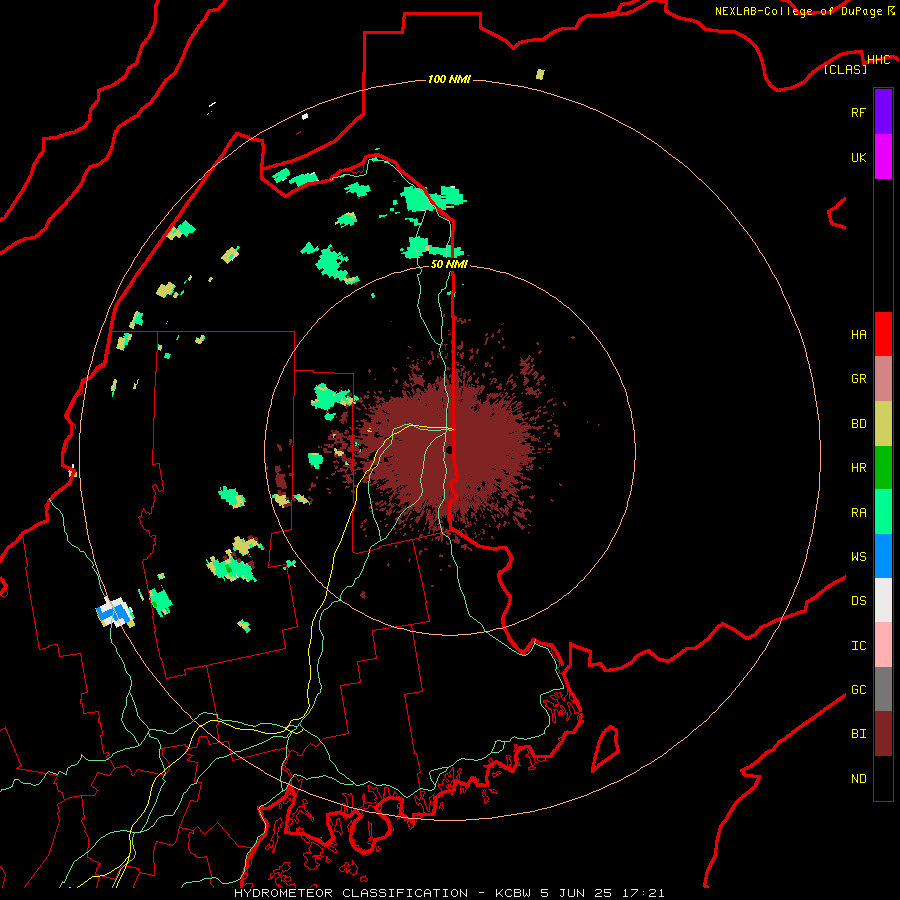
Task: Click the WS blue legend swatch
Action: pos(883,556)
